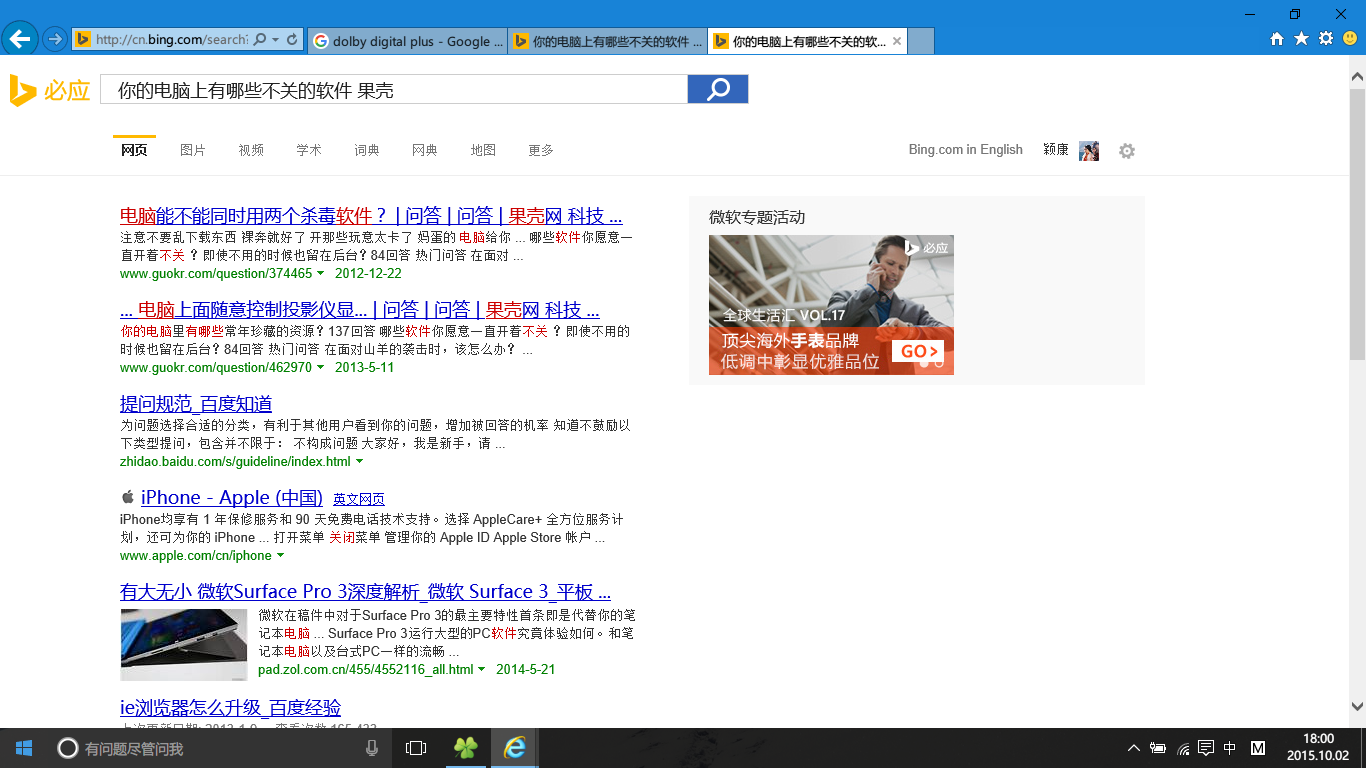Toggle the 中 IME language indicator

pos(1230,748)
